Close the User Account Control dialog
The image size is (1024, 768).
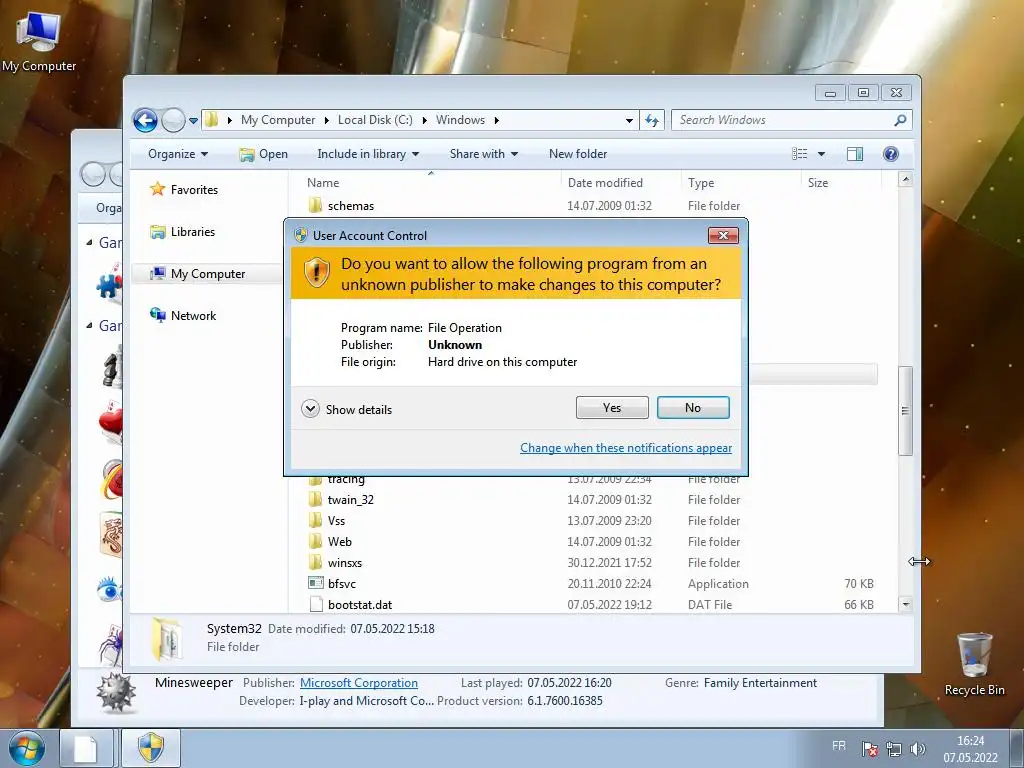coord(723,236)
